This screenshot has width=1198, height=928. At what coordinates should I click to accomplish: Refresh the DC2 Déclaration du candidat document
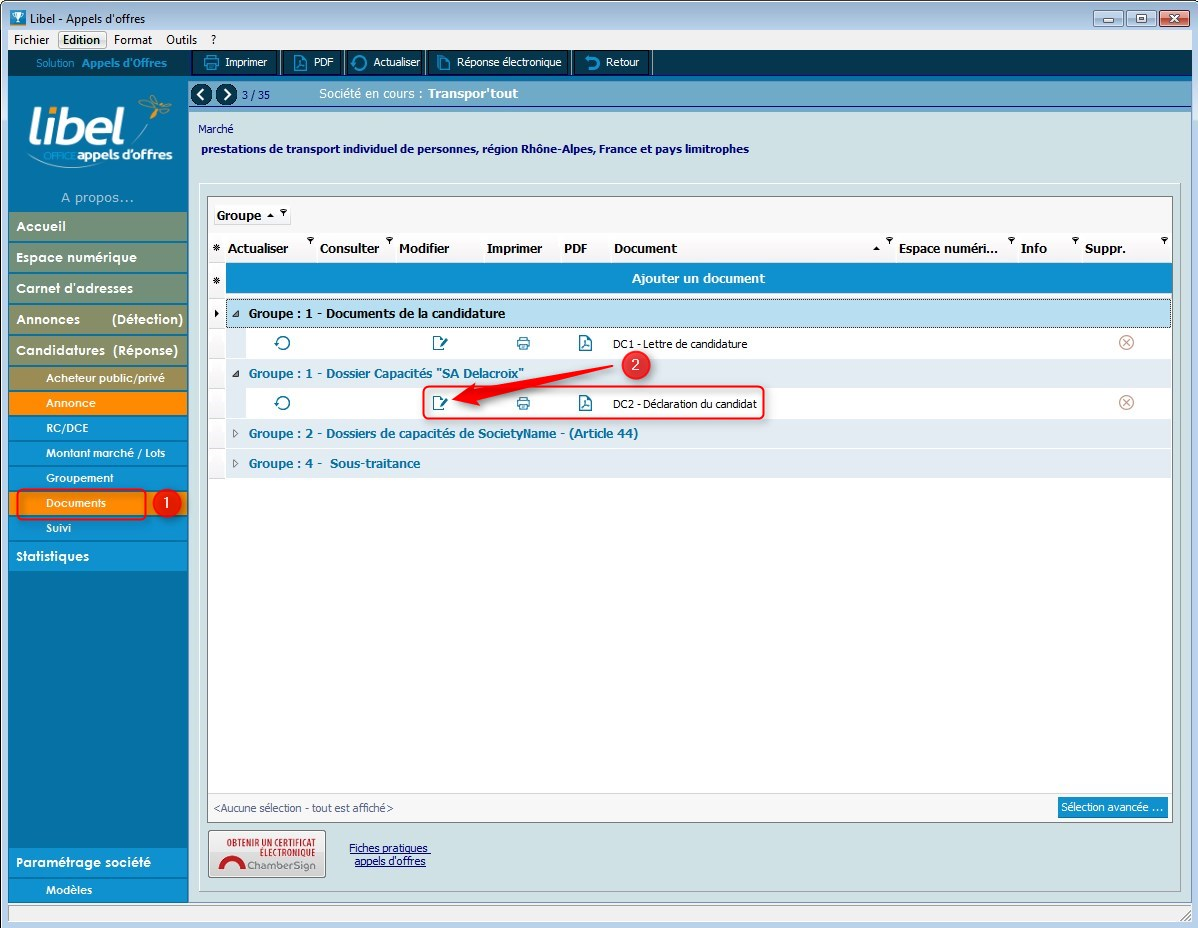pyautogui.click(x=282, y=403)
